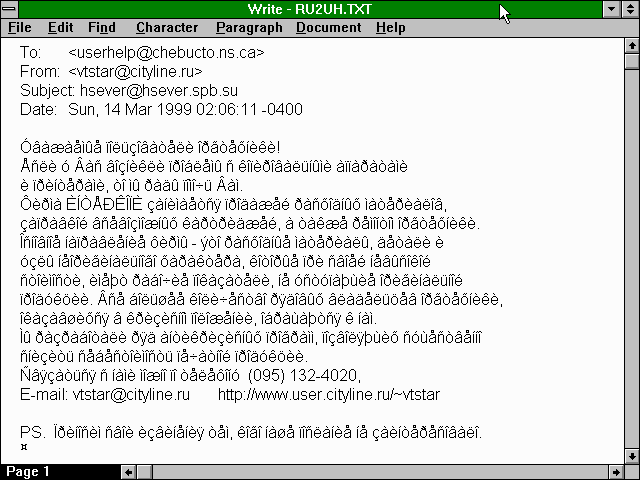Open the Character menu
This screenshot has height=480, width=640.
(x=167, y=28)
